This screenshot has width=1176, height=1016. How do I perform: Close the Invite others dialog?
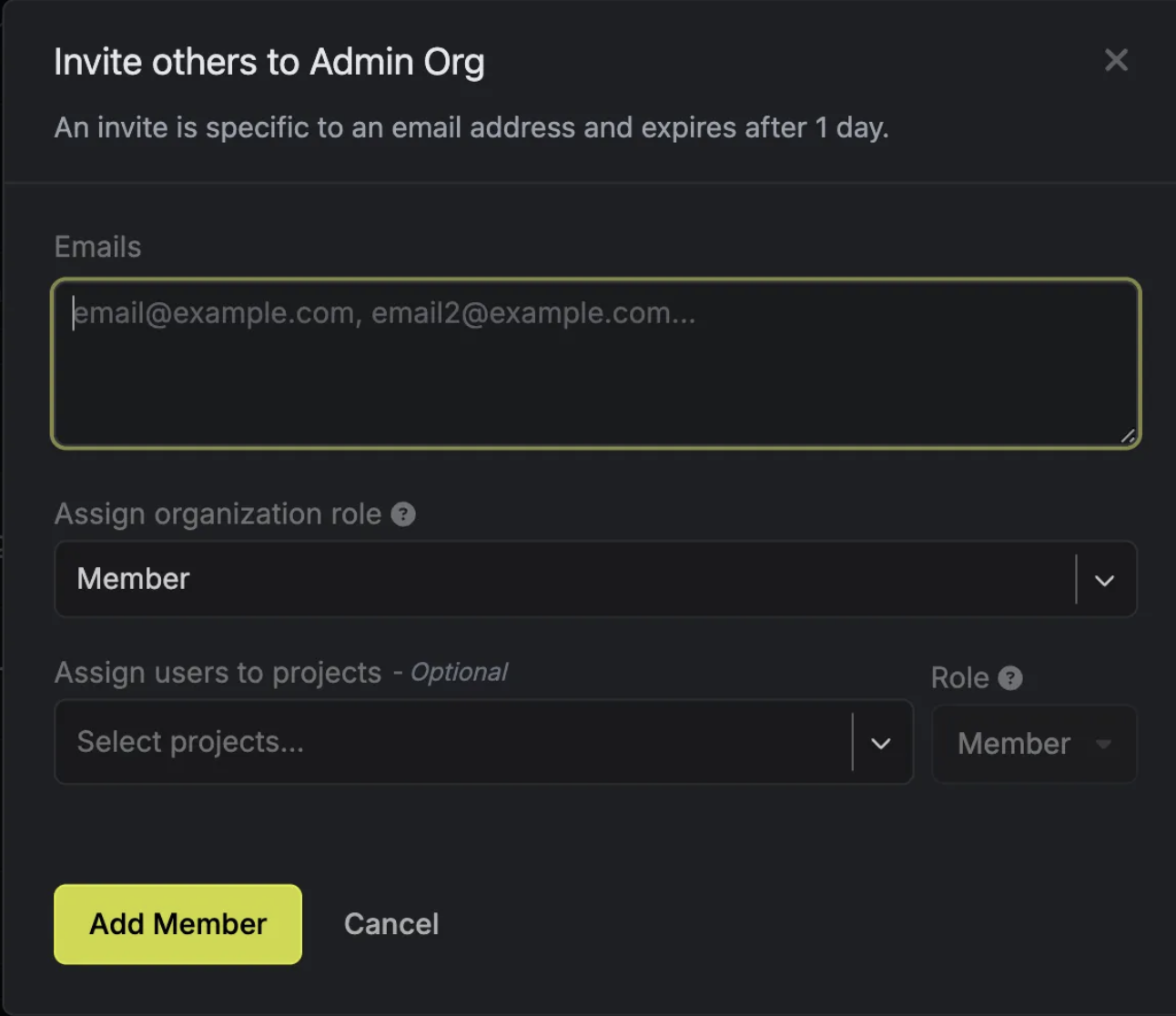(x=1116, y=60)
